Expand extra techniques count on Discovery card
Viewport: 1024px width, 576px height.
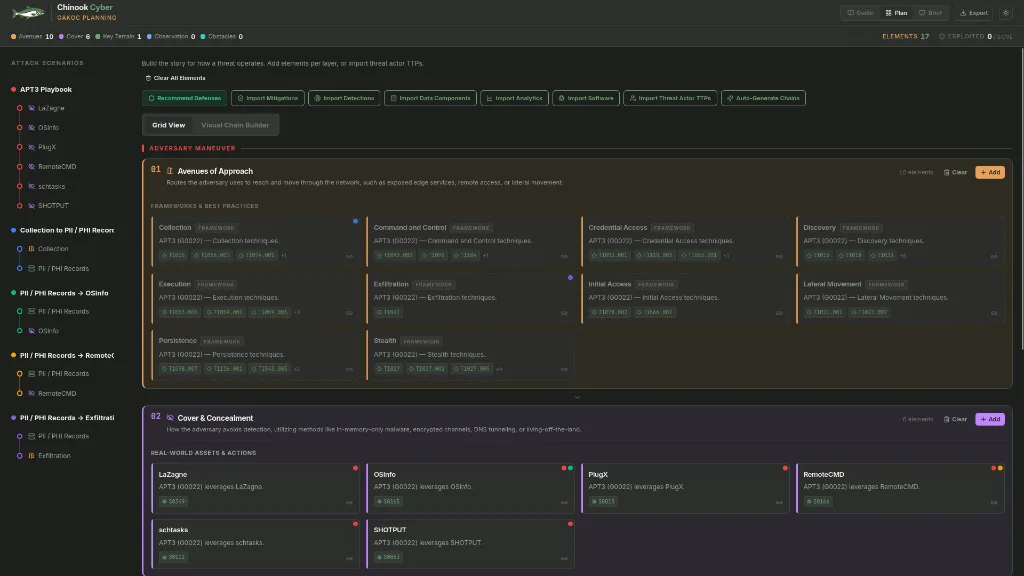[x=903, y=255]
